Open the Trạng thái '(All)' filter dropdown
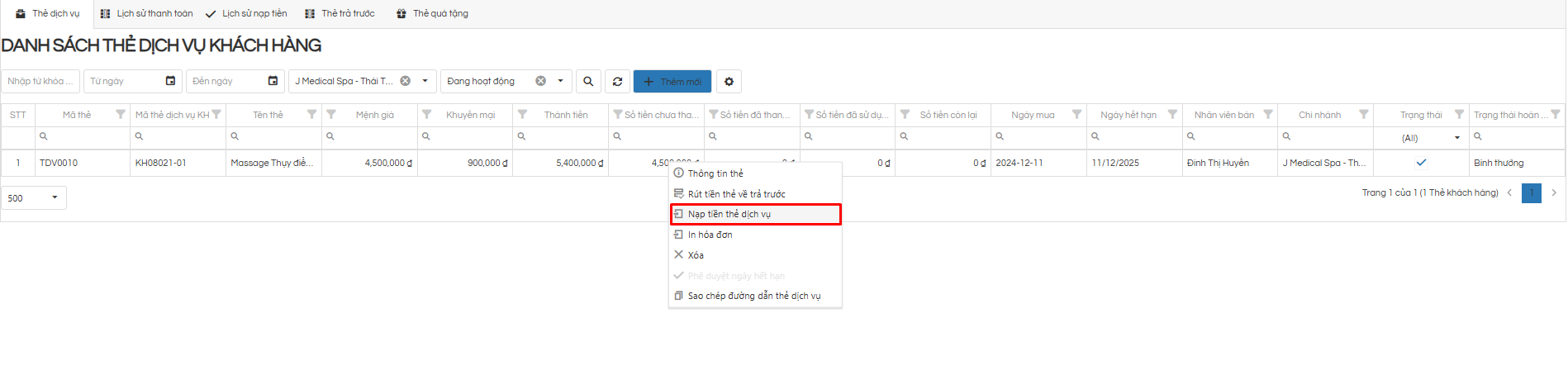Screen dimensions: 1568x375 (1456, 138)
